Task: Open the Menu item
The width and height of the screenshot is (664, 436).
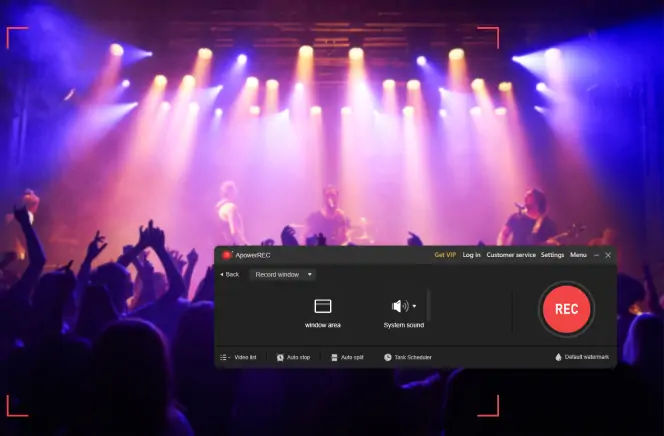Action: click(578, 255)
